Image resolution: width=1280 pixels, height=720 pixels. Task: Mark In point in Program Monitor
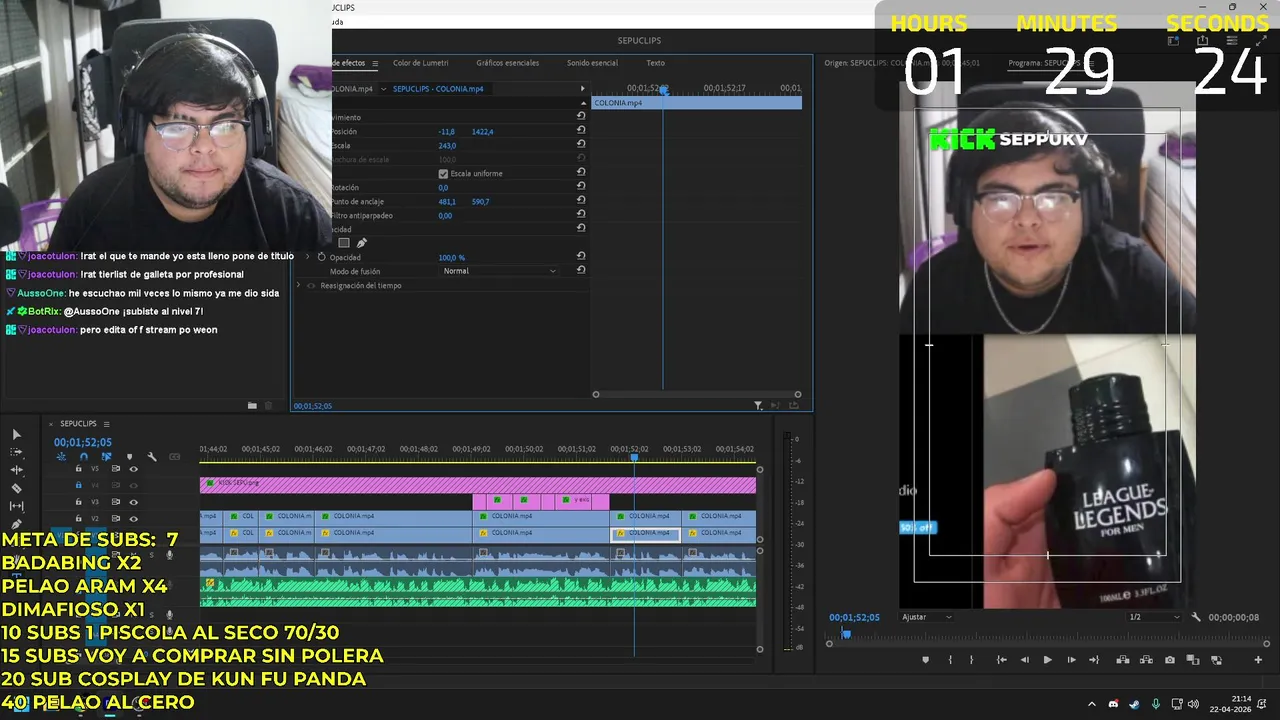pos(950,660)
